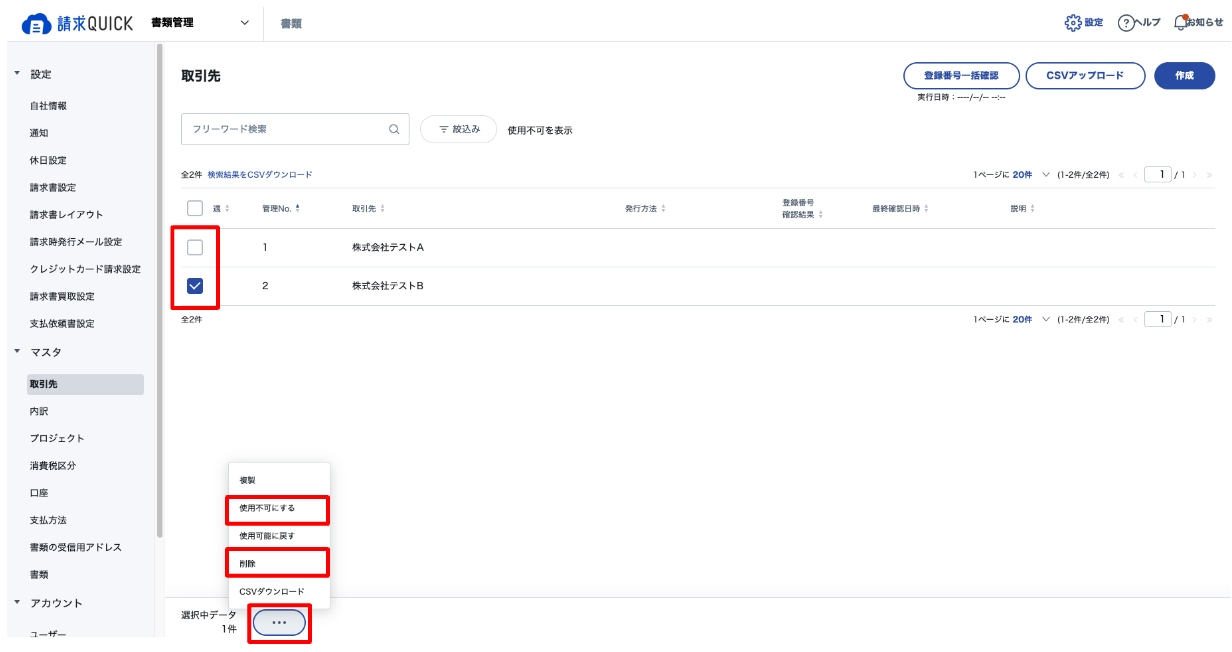Click the 請求QUICK logo
The height and width of the screenshot is (652, 1232).
[x=77, y=23]
